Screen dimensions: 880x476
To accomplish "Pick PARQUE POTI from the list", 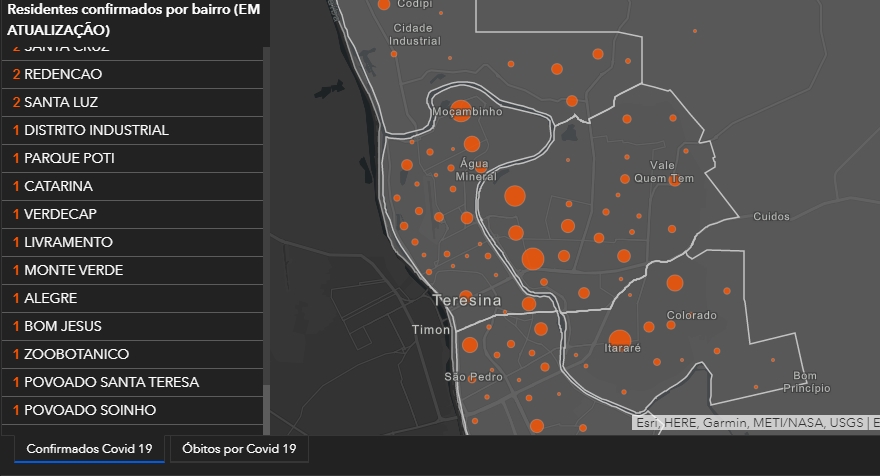I will coord(132,158).
